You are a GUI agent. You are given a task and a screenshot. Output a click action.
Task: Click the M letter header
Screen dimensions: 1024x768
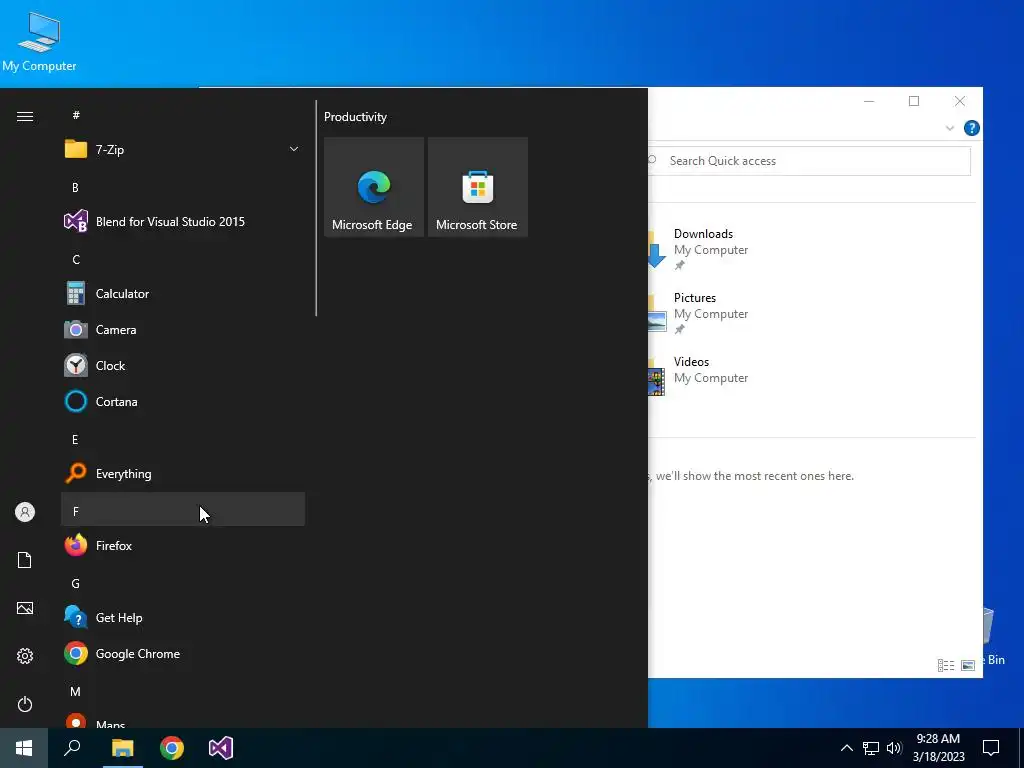tap(75, 692)
